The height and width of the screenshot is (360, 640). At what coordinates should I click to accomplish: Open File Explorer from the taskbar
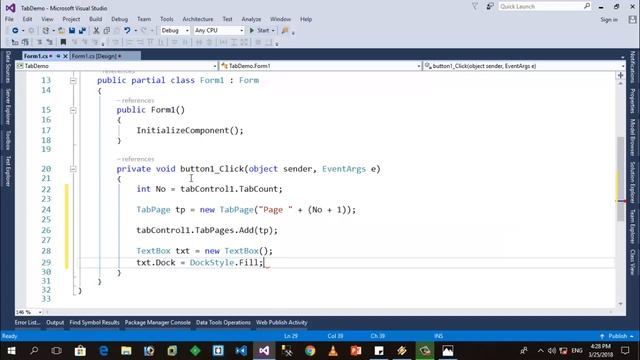(126, 351)
